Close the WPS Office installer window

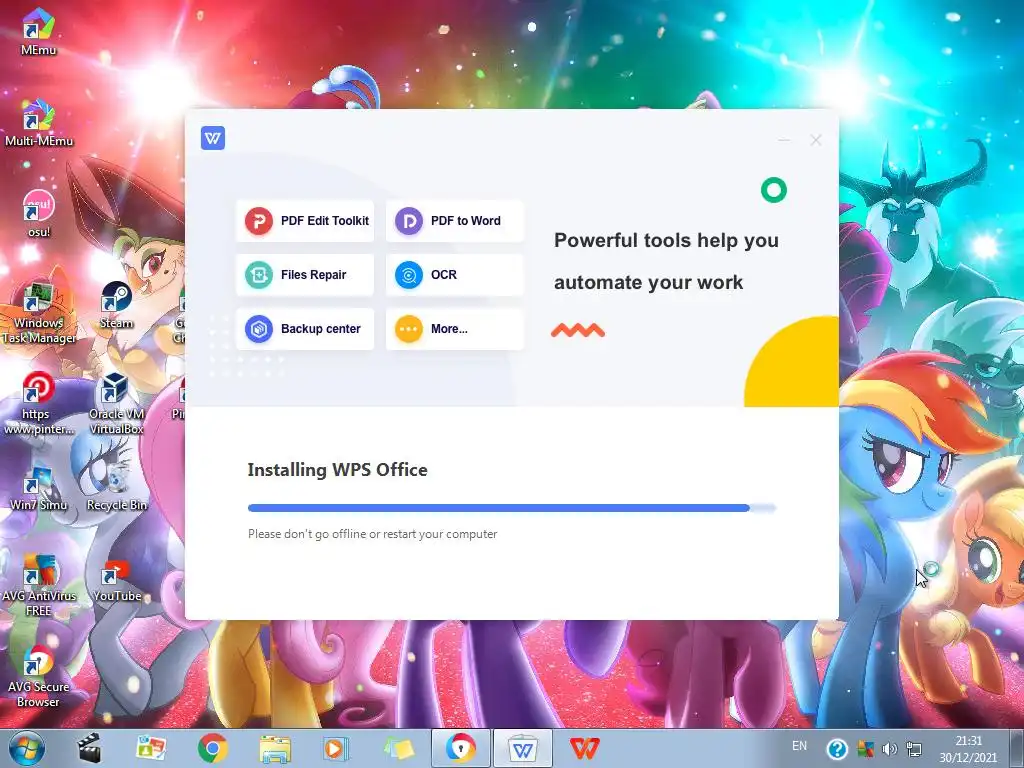816,140
